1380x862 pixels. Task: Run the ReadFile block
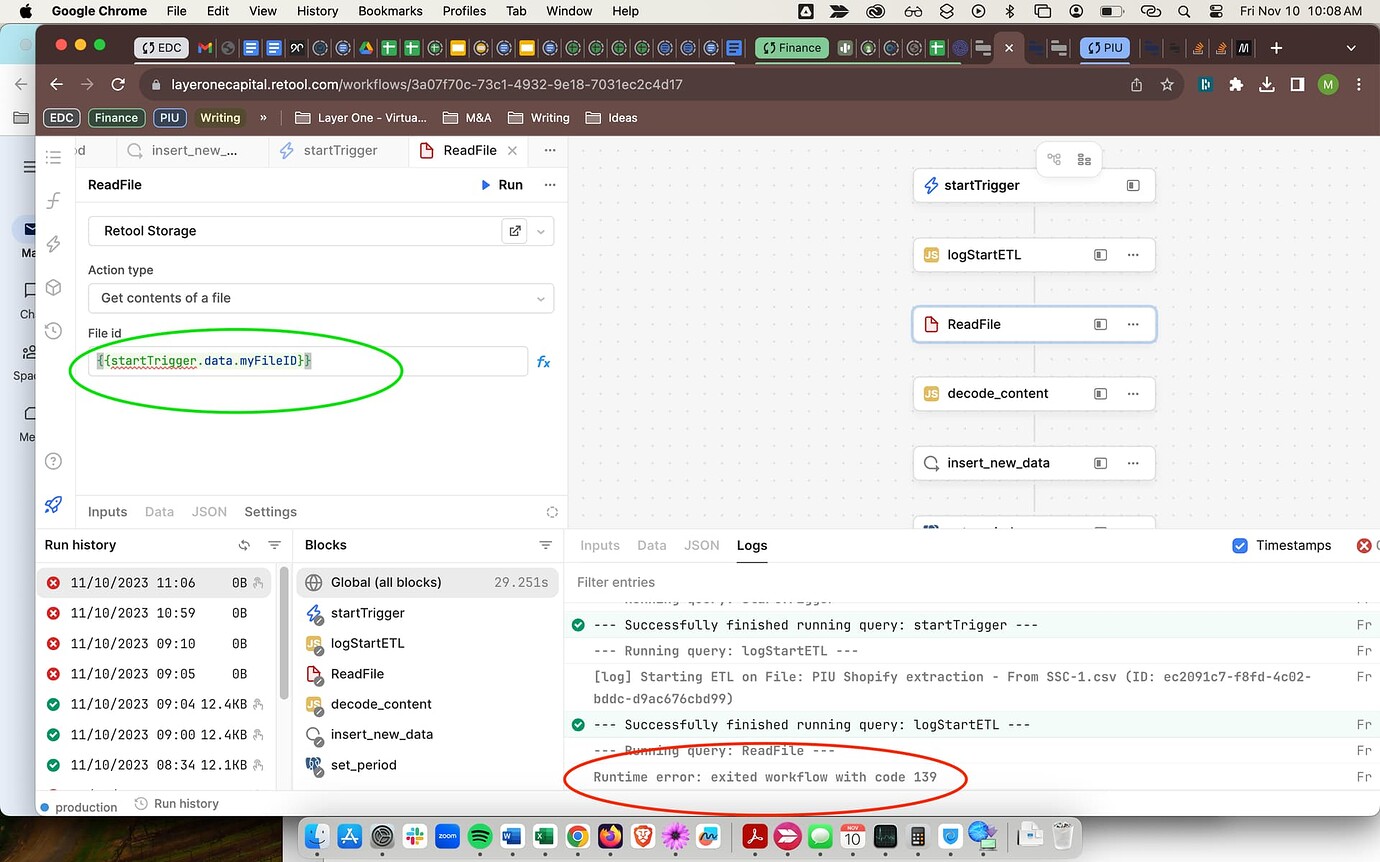coord(501,185)
